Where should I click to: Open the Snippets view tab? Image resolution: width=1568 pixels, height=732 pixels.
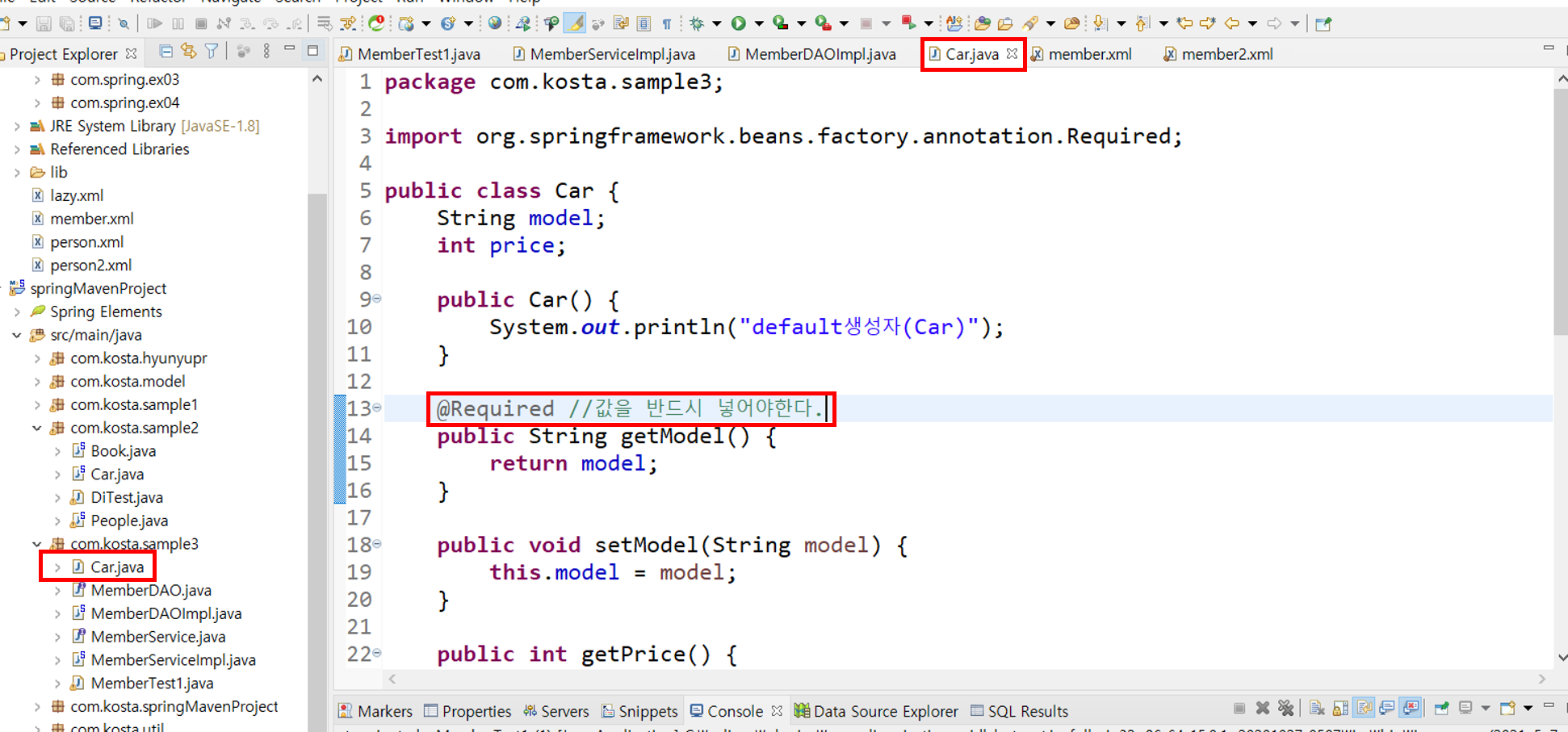coord(639,711)
